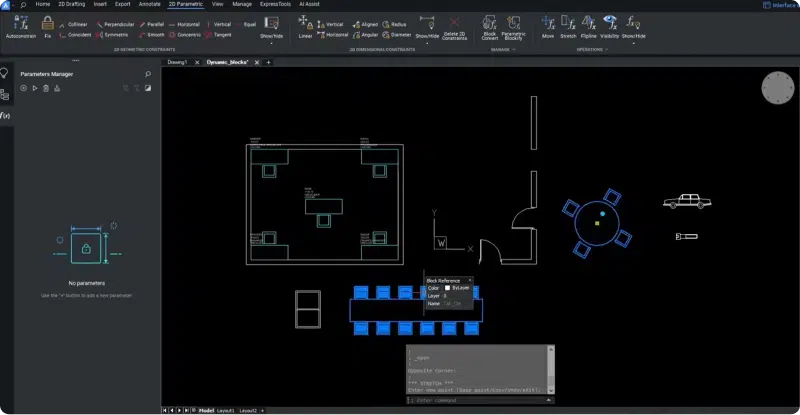Toggle the rightmost Parameters Manager toolbar icon
The height and width of the screenshot is (415, 800).
(148, 88)
